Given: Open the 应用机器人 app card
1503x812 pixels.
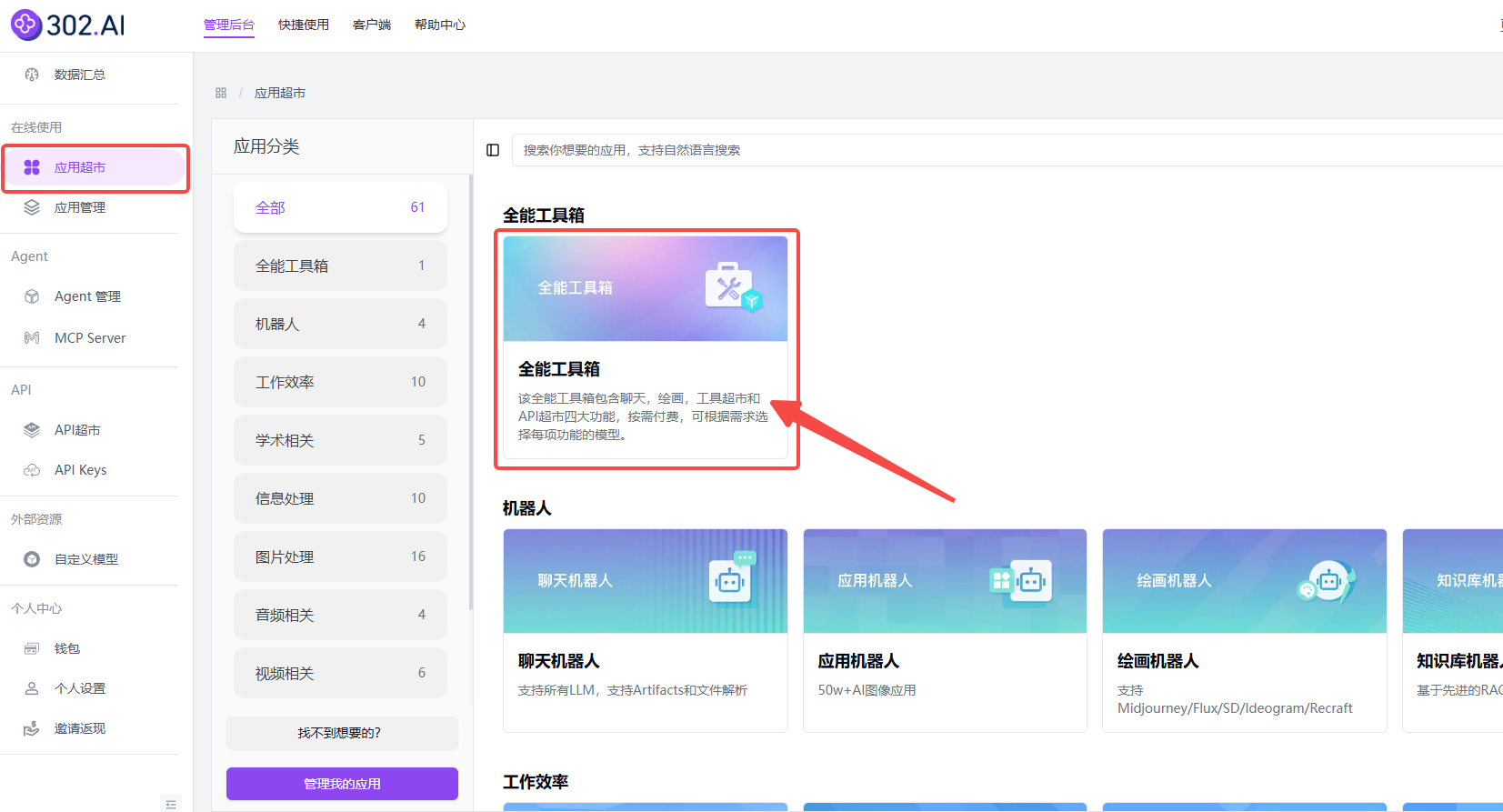Looking at the screenshot, I should pyautogui.click(x=945, y=630).
